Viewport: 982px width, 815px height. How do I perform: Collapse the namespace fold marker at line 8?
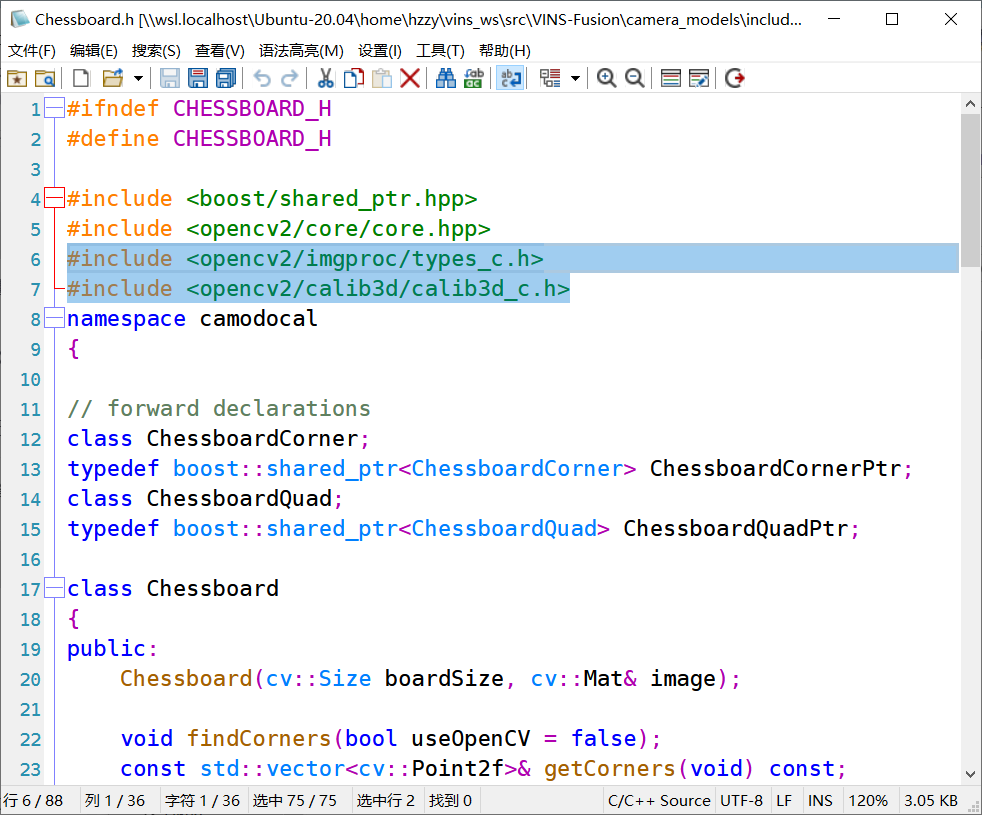click(x=54, y=318)
